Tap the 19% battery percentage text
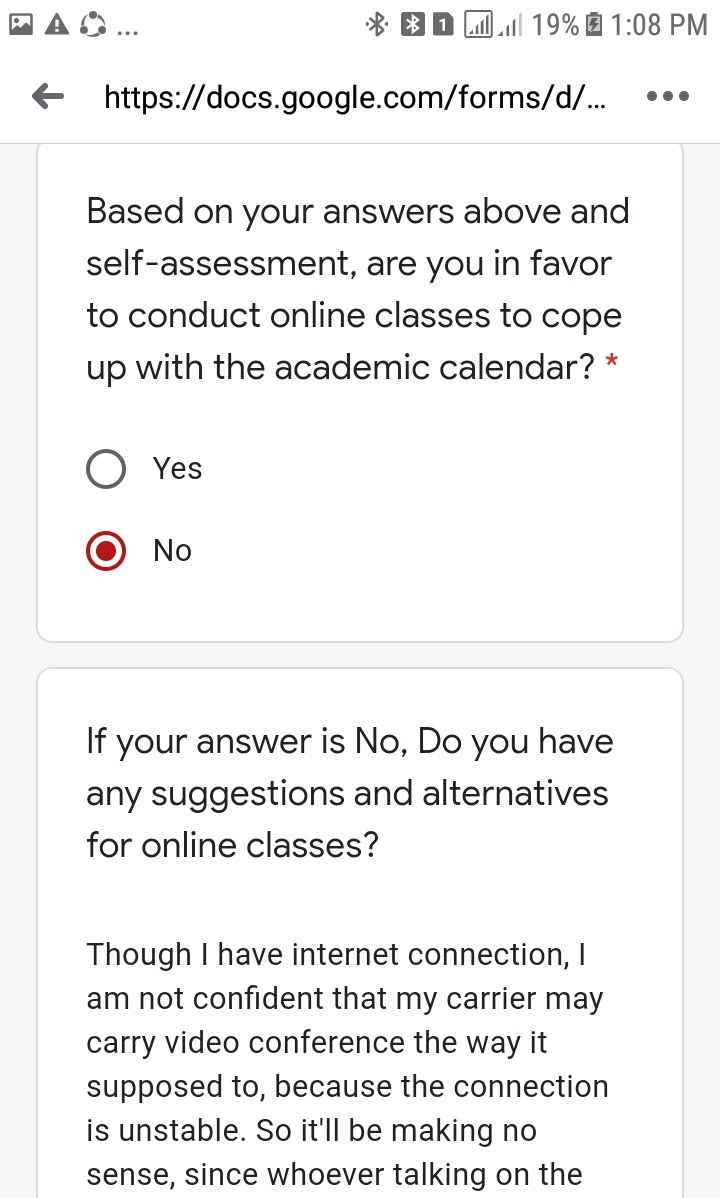 (x=556, y=25)
